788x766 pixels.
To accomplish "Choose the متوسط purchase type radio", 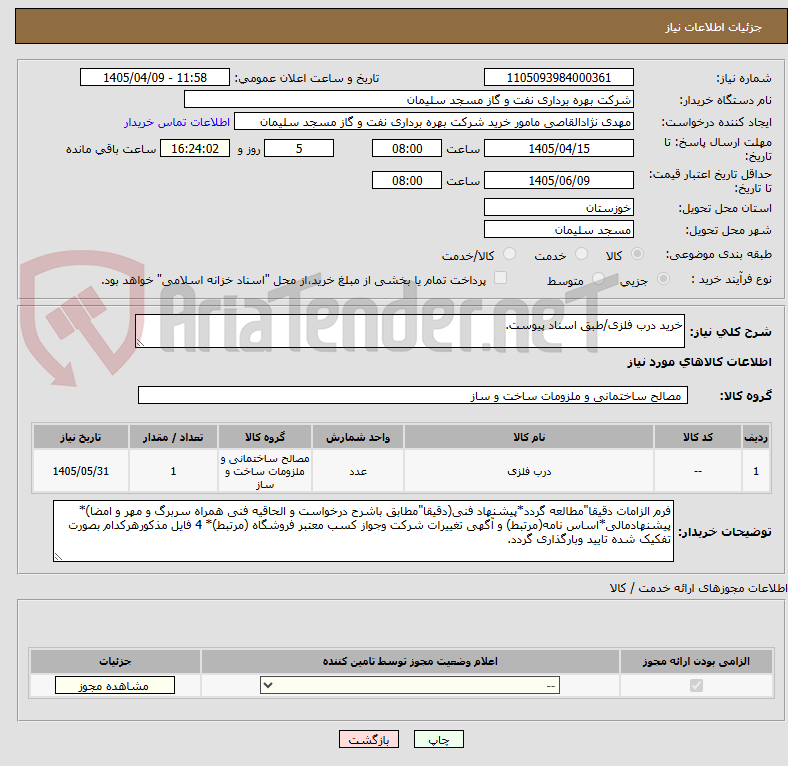I will click(x=598, y=279).
